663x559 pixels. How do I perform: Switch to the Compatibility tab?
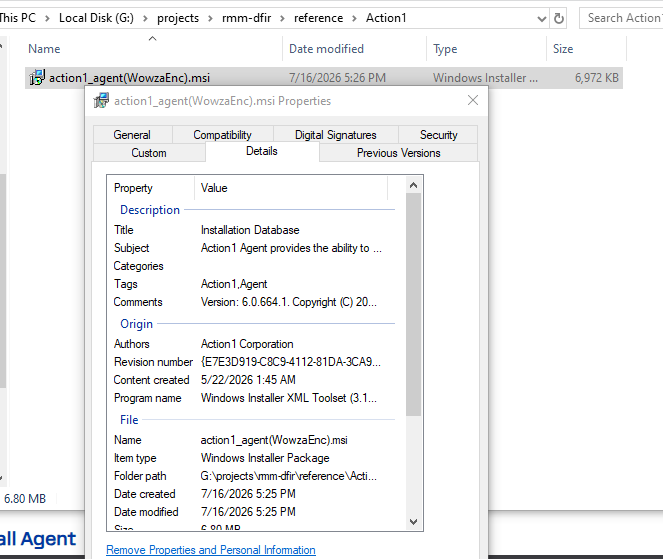pyautogui.click(x=222, y=134)
